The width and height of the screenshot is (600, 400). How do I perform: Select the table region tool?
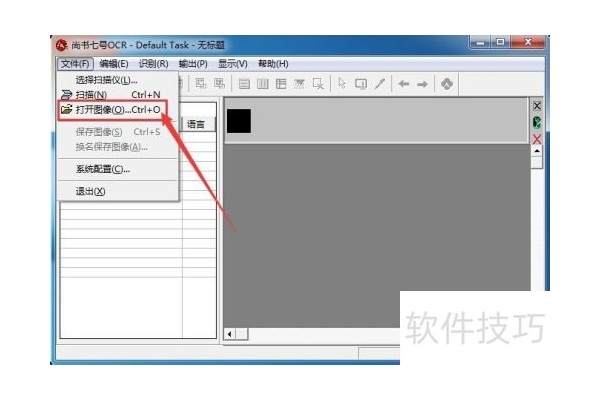point(281,83)
